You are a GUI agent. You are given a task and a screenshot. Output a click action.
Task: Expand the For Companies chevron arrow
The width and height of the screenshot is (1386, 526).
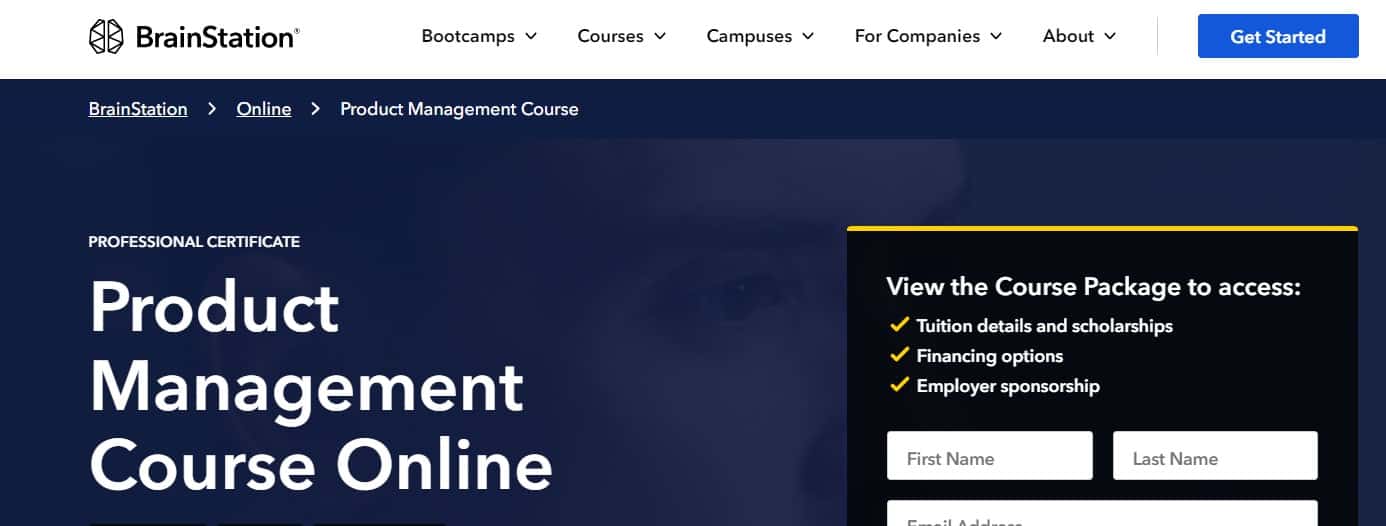(x=996, y=36)
